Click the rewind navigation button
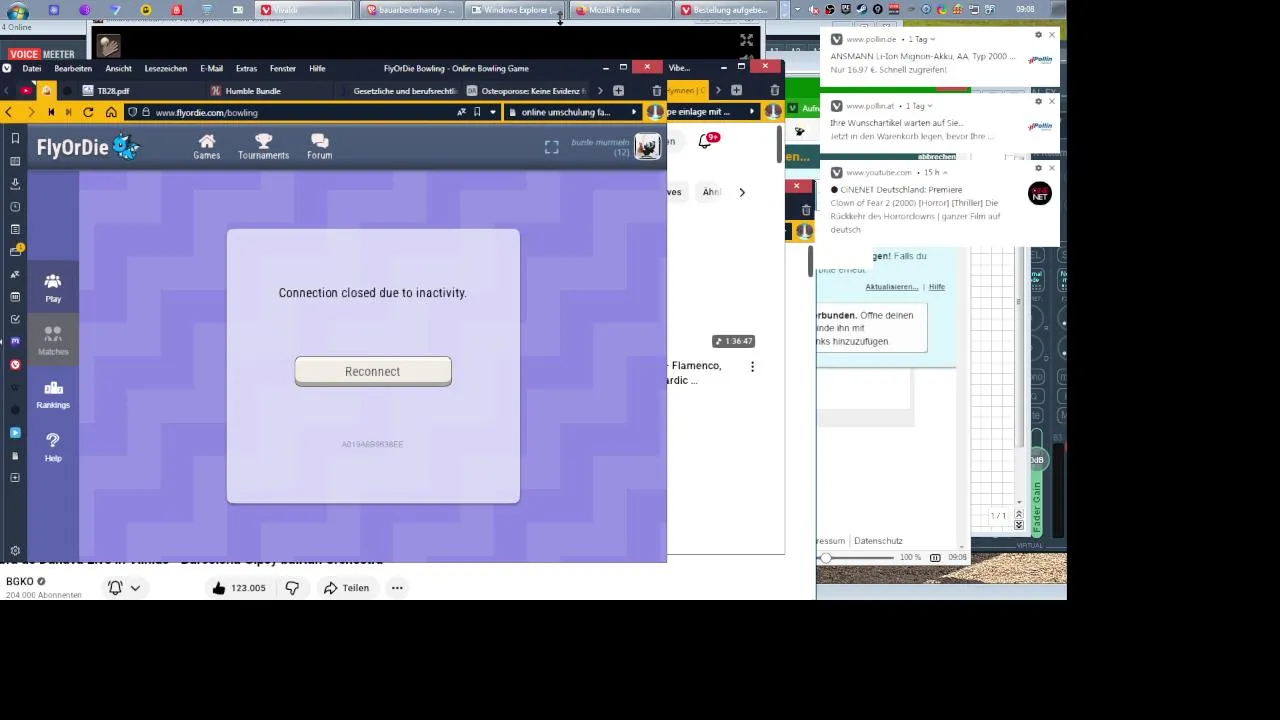 click(51, 112)
